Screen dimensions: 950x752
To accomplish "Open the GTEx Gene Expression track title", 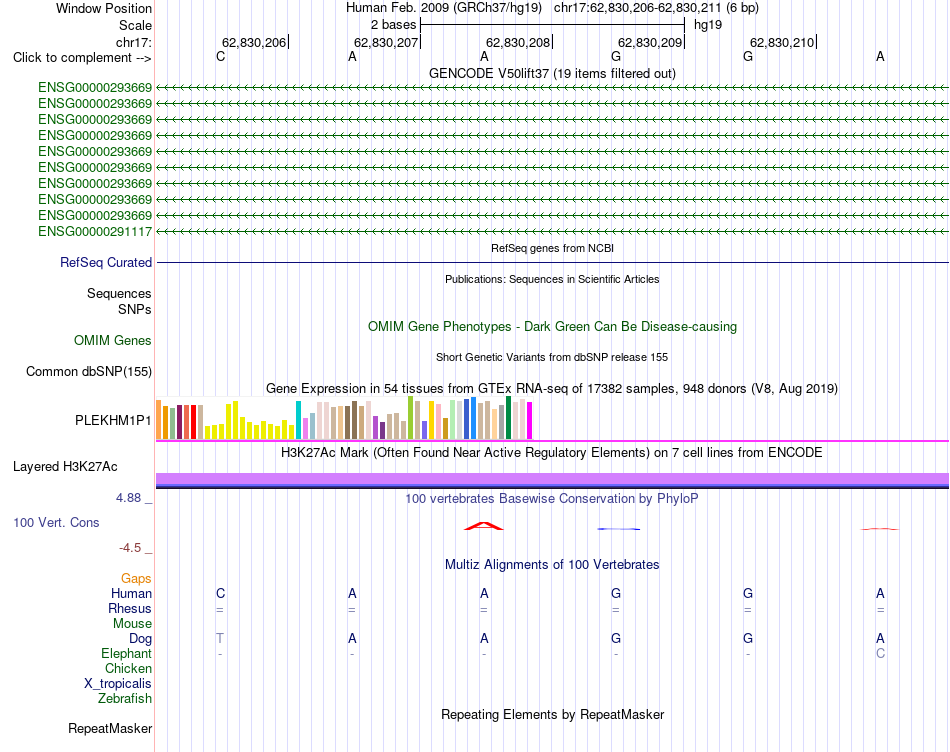I will (552, 388).
